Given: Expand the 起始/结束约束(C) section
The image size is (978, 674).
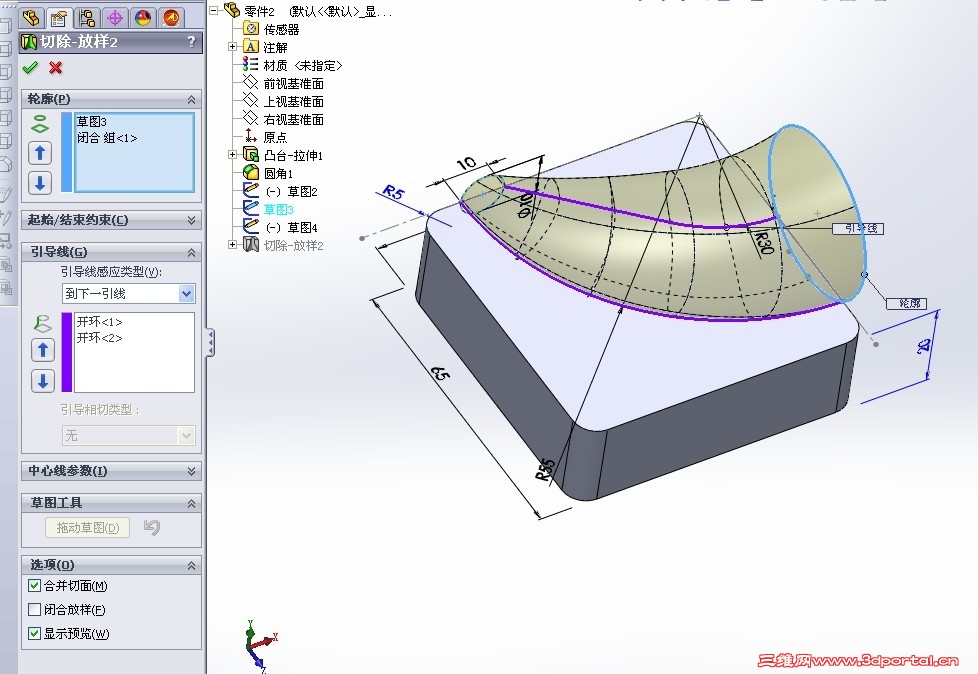Looking at the screenshot, I should [x=191, y=220].
